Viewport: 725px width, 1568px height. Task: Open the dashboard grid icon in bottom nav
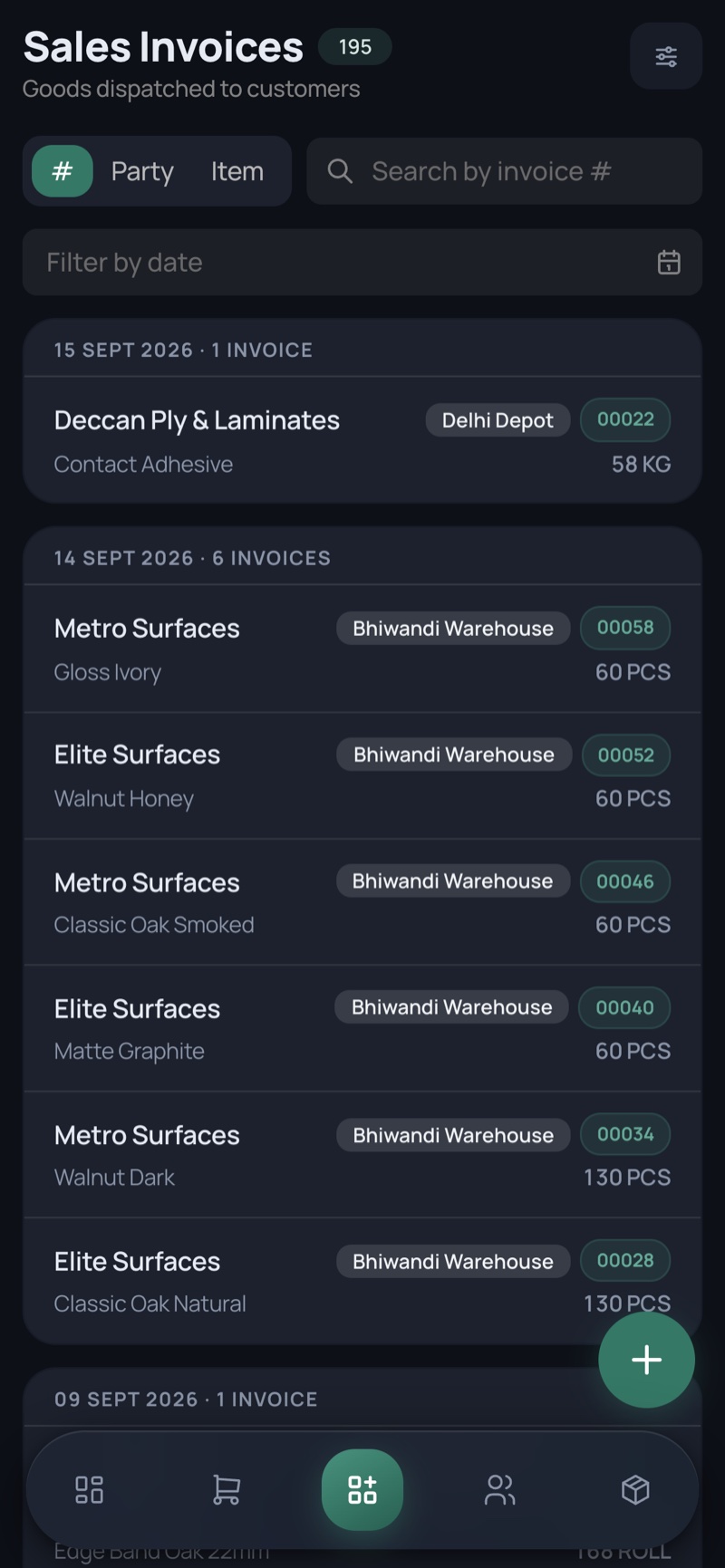[x=89, y=1489]
